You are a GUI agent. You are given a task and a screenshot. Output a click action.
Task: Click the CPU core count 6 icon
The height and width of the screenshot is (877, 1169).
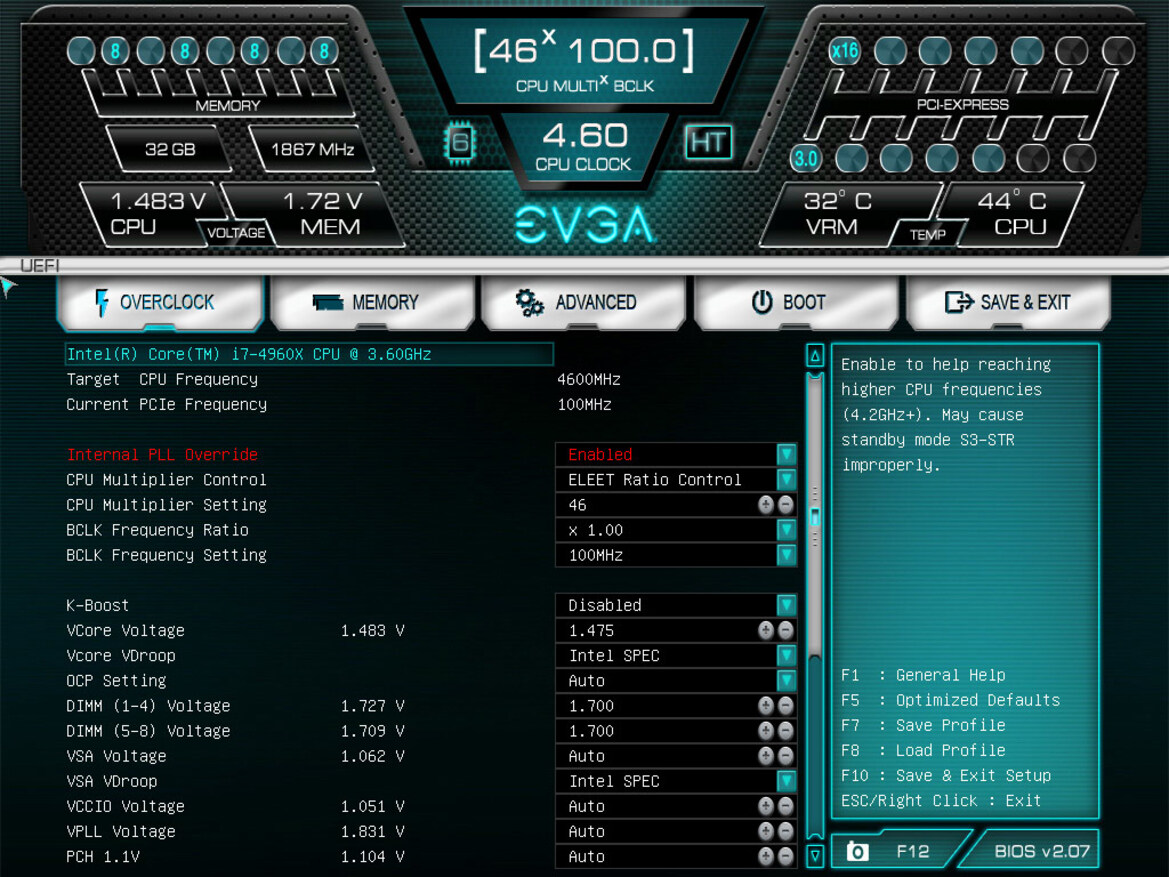(x=460, y=142)
